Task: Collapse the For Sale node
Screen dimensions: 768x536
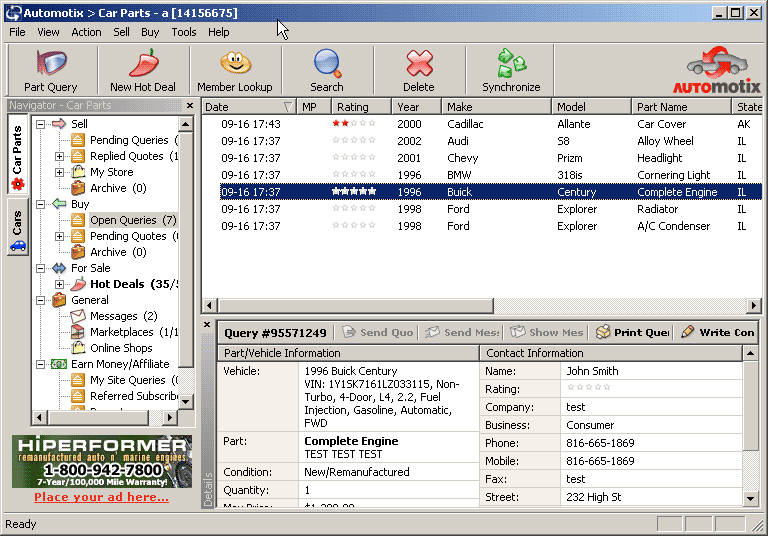Action: point(41,268)
